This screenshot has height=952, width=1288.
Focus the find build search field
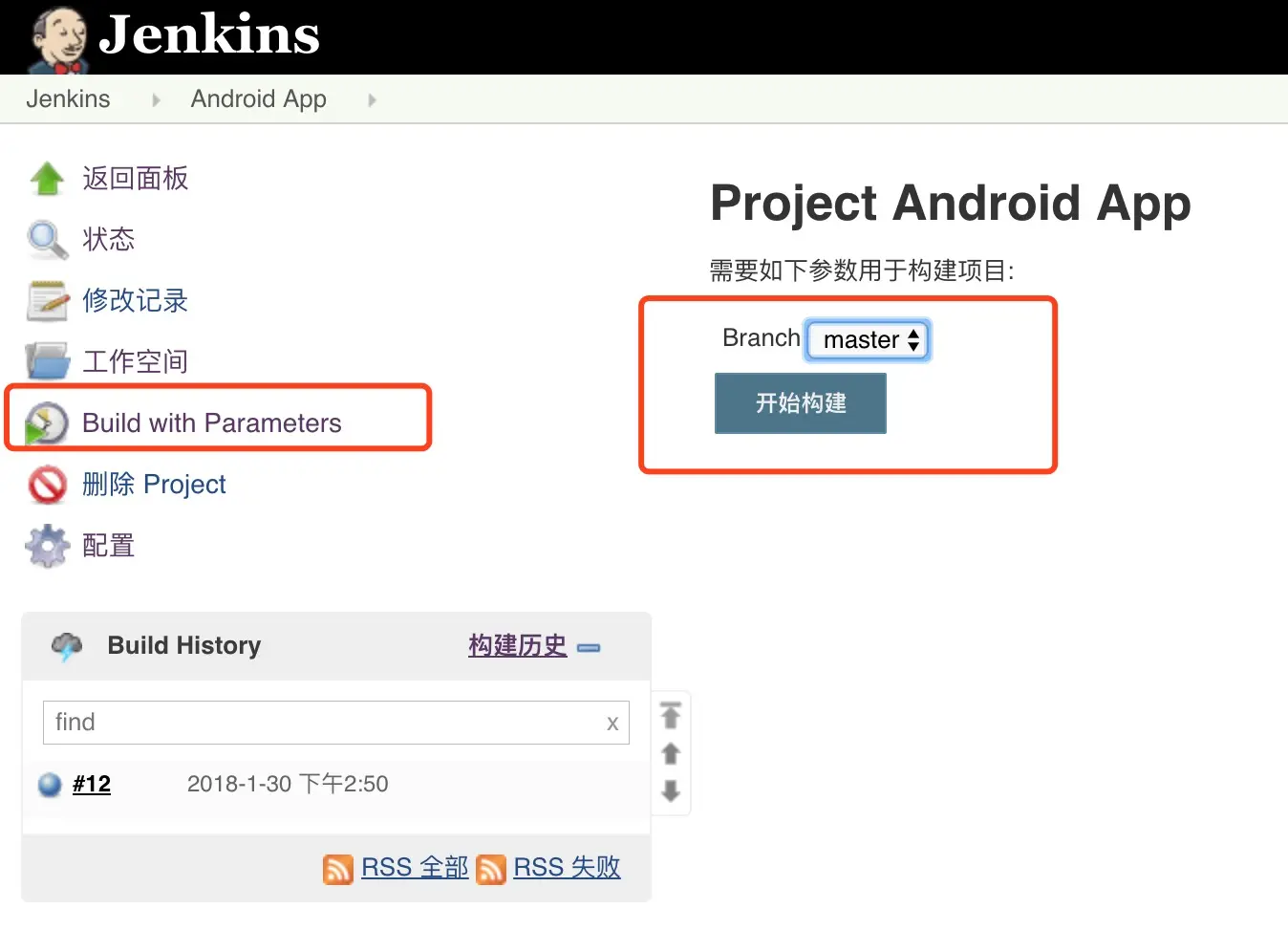(x=336, y=723)
